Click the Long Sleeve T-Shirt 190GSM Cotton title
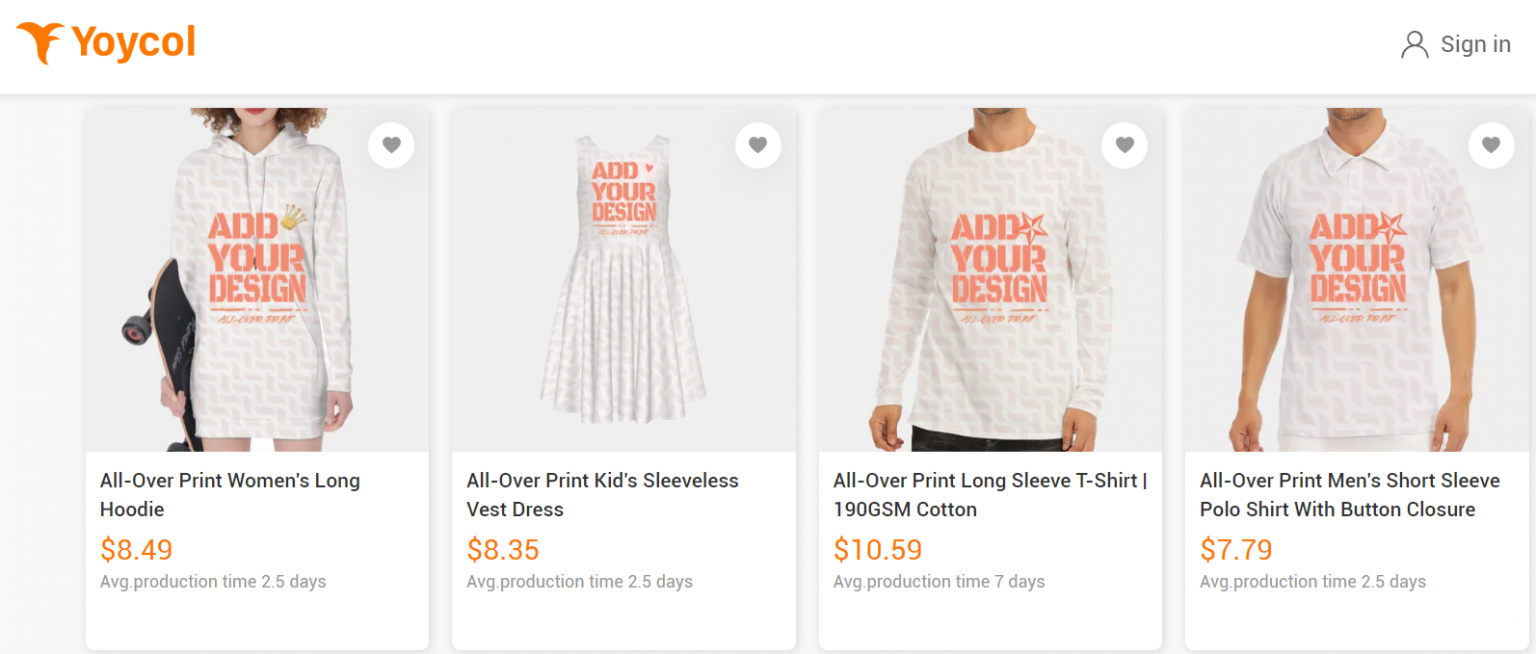This screenshot has height=654, width=1536. point(988,494)
